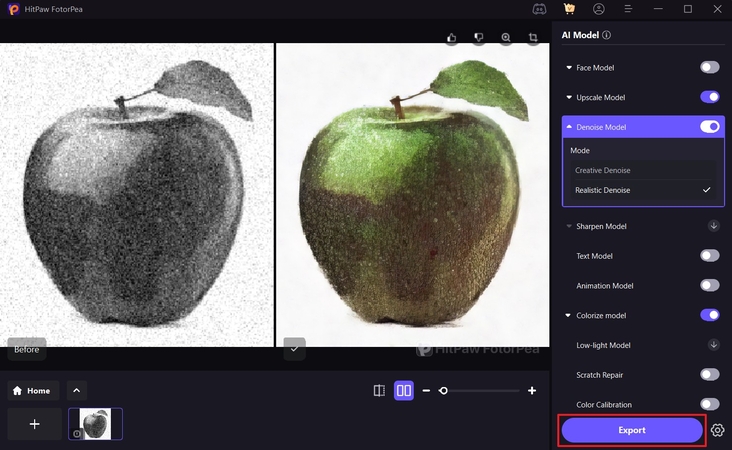Expand the Face Model section arrow
The height and width of the screenshot is (450, 732).
coord(569,68)
